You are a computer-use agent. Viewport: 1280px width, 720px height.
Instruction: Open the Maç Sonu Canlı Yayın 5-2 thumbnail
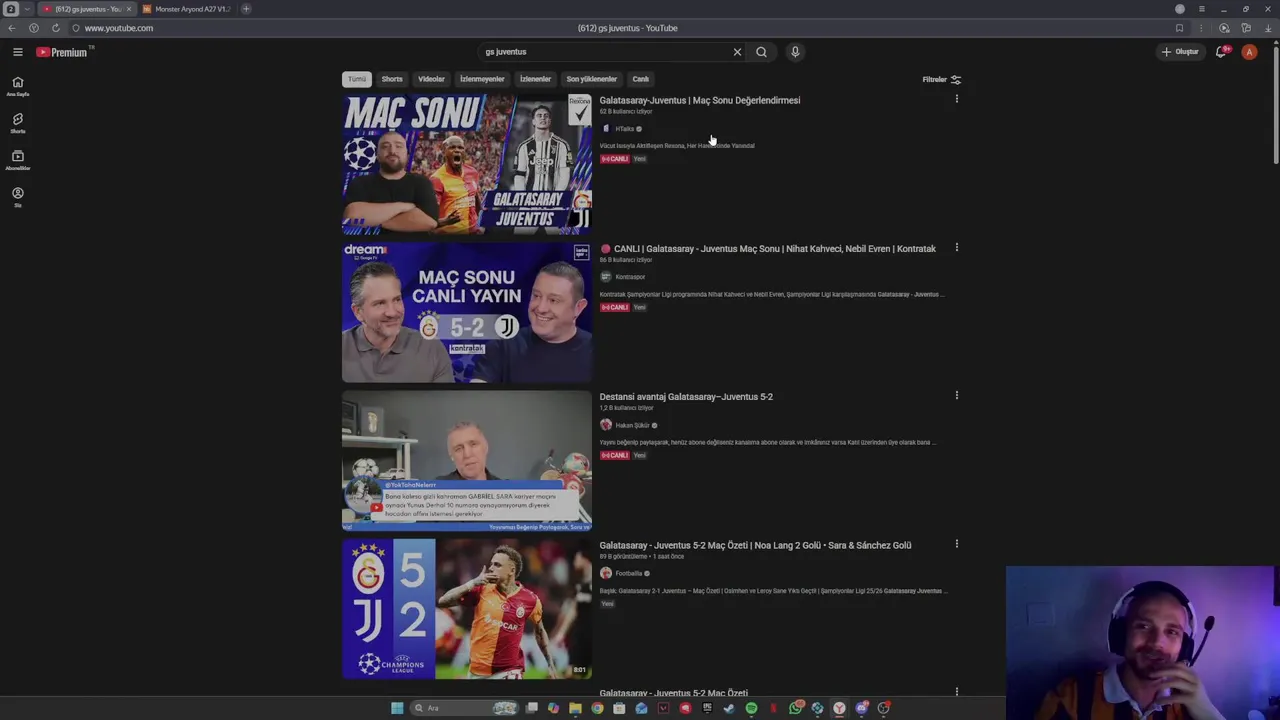tap(467, 312)
